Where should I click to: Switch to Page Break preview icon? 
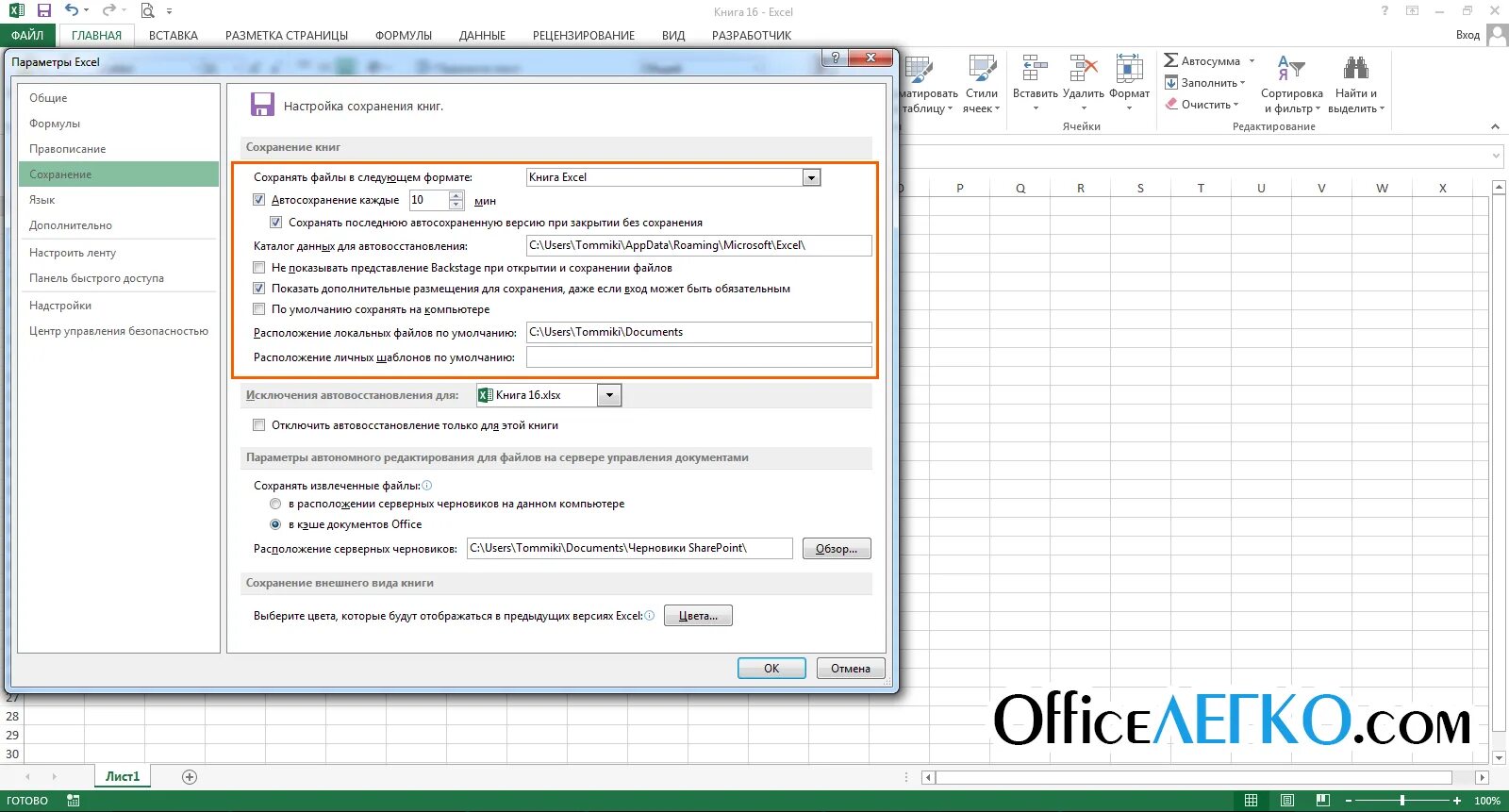tap(1323, 801)
